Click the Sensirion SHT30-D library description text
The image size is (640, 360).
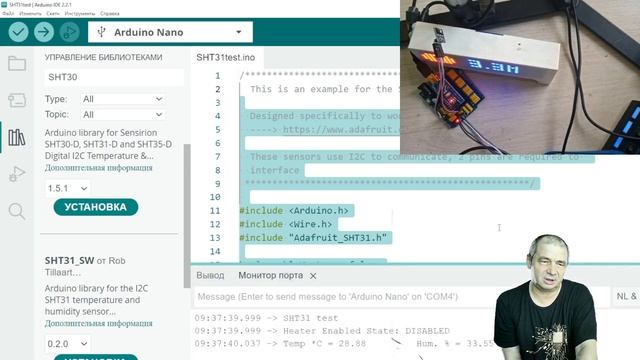[x=108, y=144]
